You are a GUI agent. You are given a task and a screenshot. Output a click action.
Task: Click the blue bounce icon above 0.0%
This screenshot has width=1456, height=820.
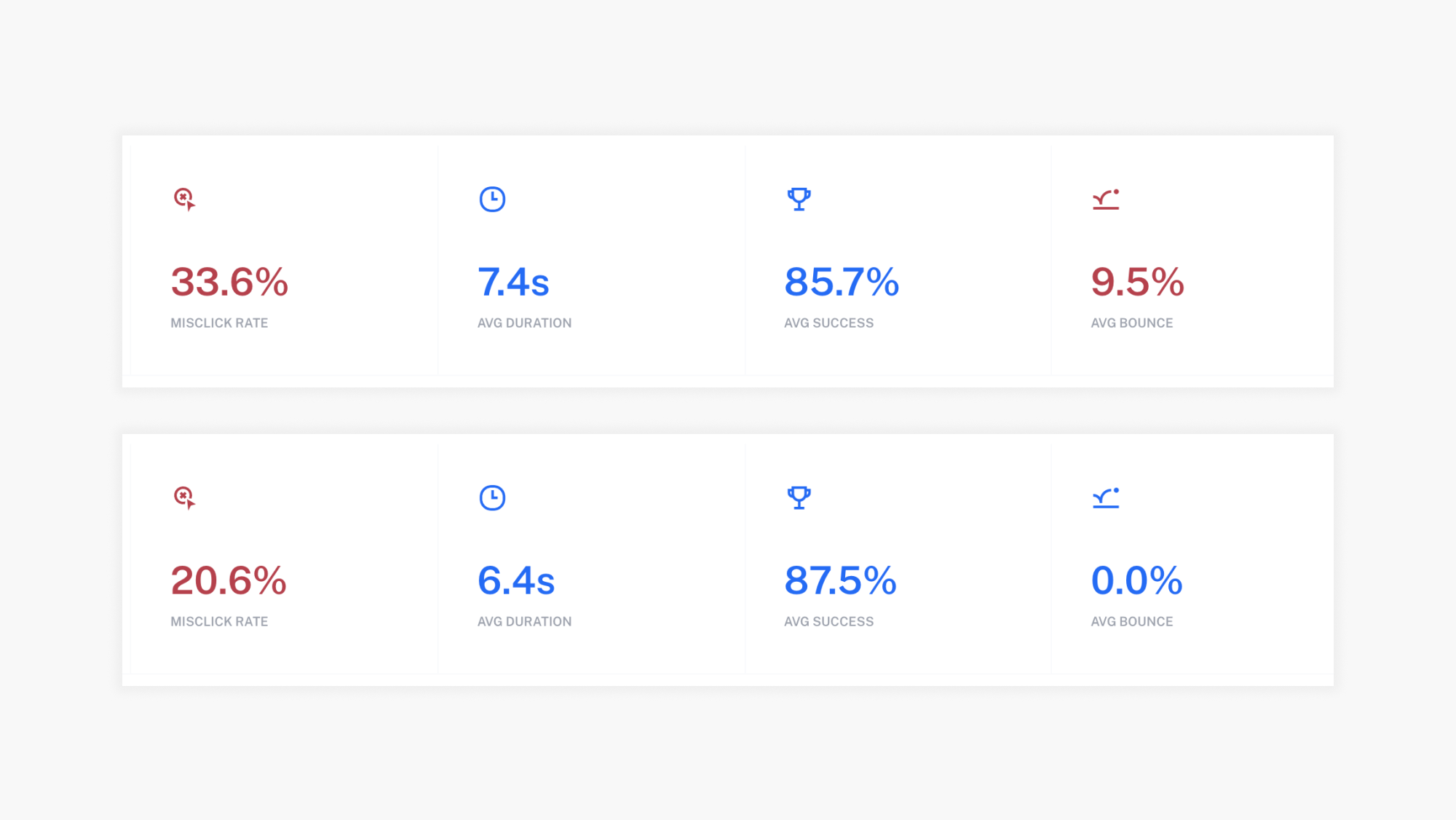pos(1105,497)
